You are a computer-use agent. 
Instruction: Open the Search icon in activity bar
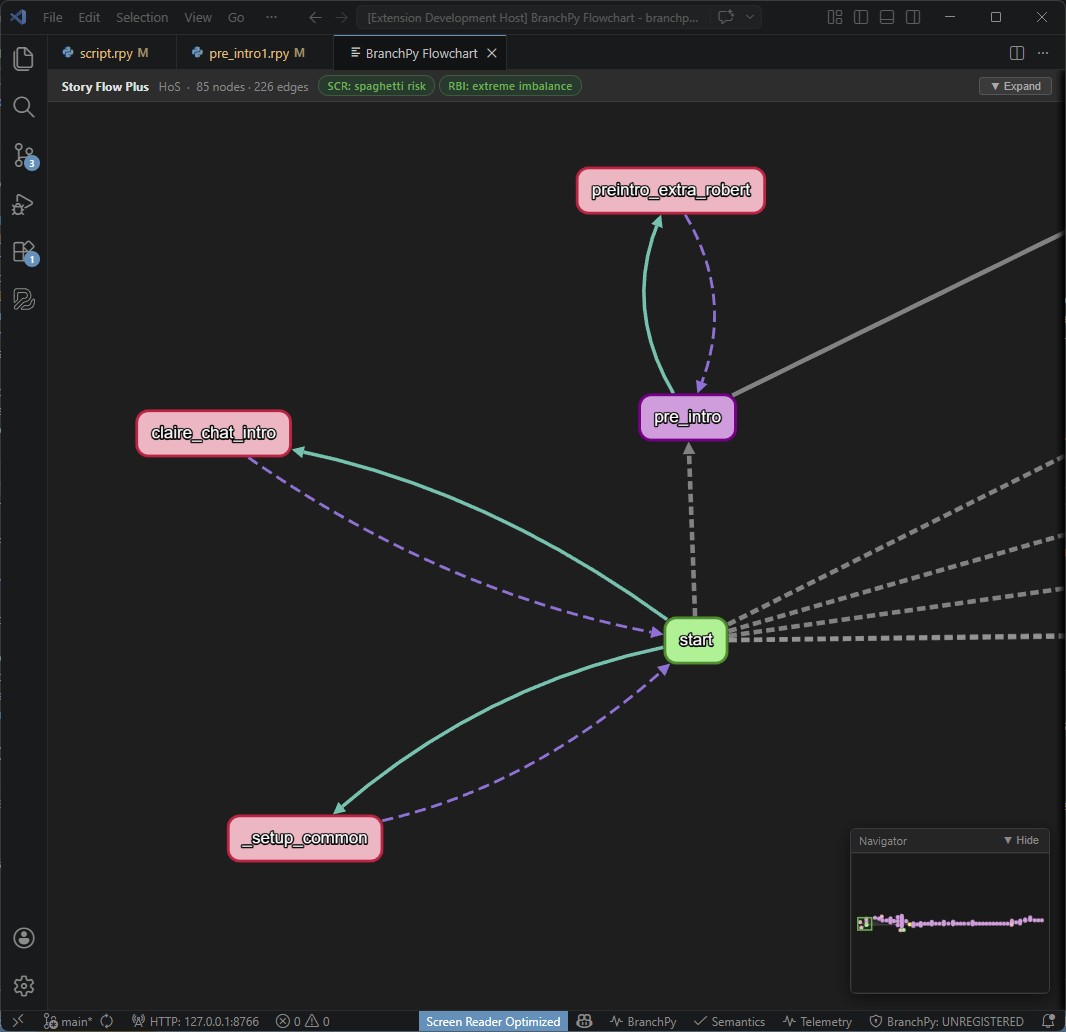tap(23, 107)
